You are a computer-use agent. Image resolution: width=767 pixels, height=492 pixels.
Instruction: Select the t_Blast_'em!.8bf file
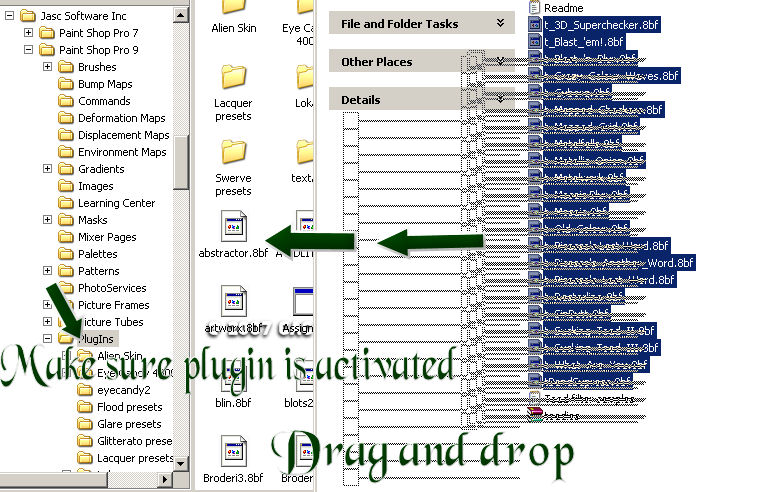tap(584, 41)
